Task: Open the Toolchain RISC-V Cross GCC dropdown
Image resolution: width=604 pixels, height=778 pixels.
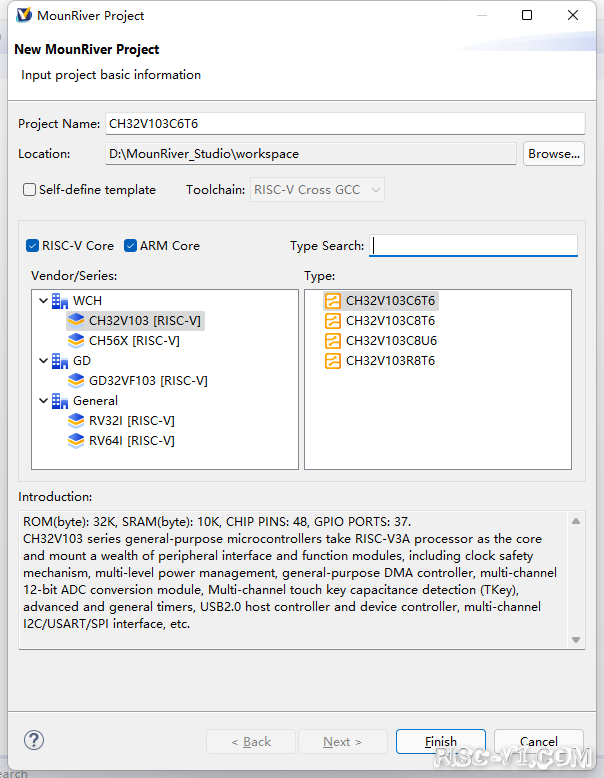Action: 317,190
